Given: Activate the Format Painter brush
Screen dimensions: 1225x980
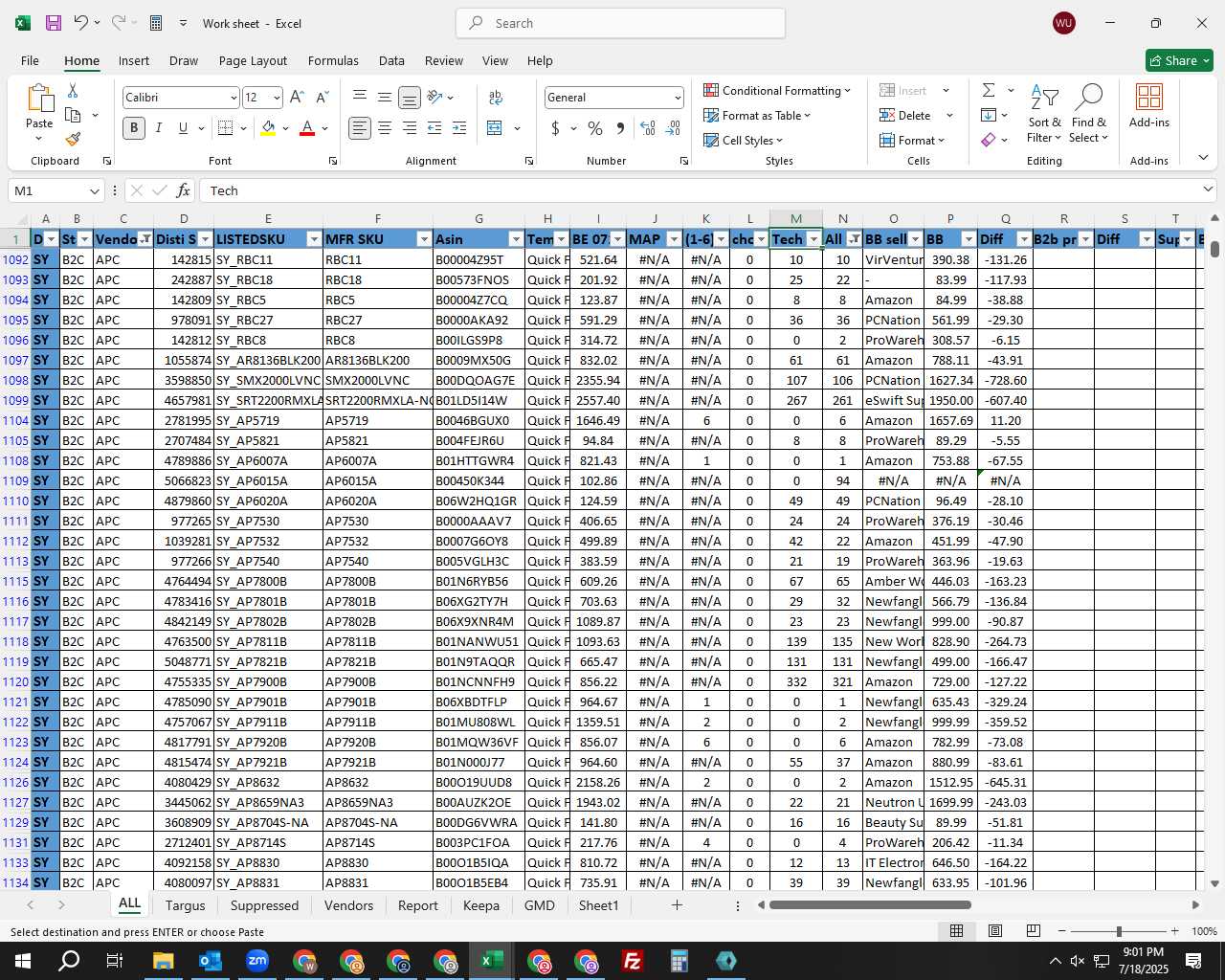Looking at the screenshot, I should pyautogui.click(x=73, y=139).
